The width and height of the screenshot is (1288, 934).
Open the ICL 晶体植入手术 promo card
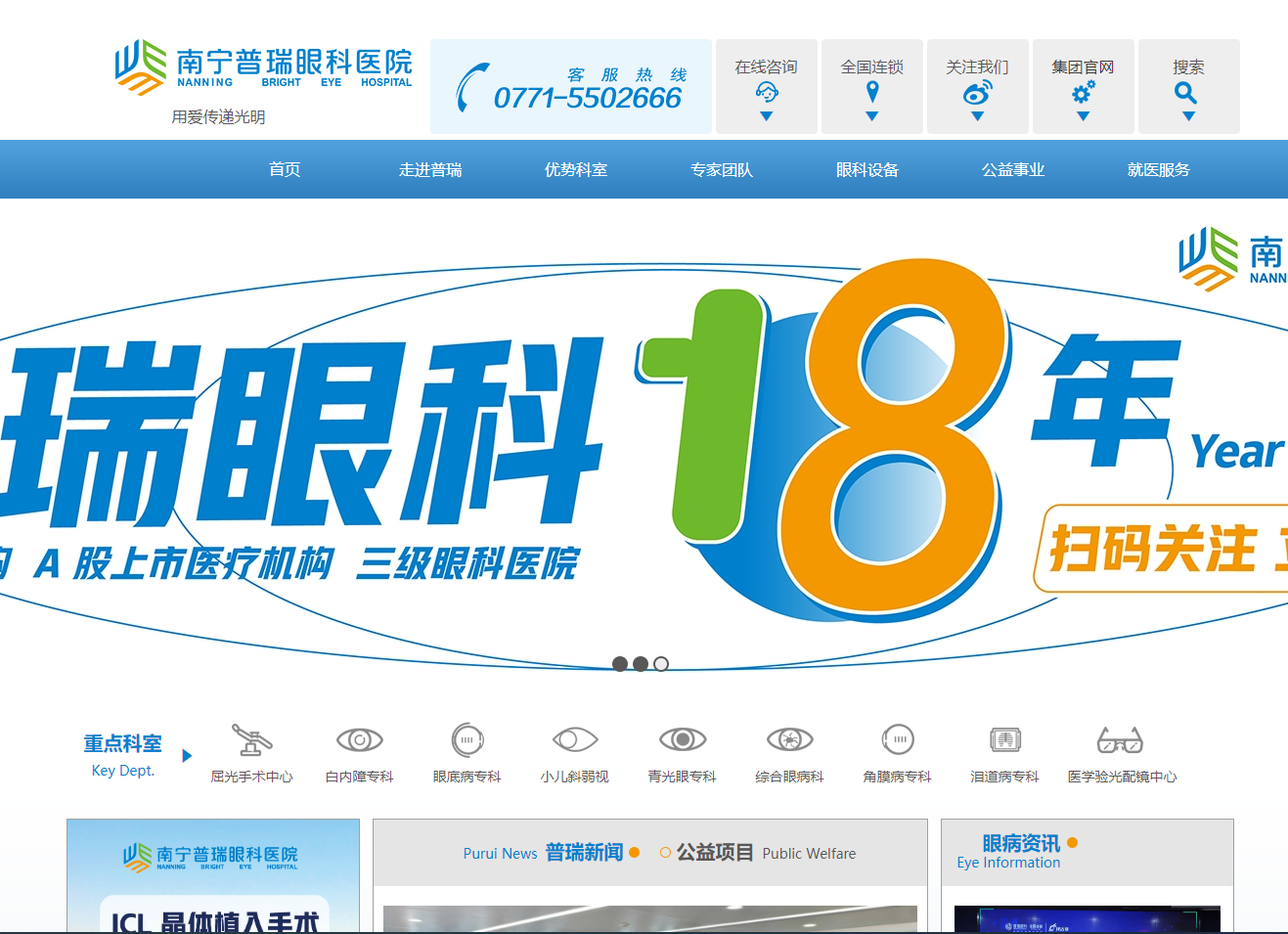tap(213, 875)
